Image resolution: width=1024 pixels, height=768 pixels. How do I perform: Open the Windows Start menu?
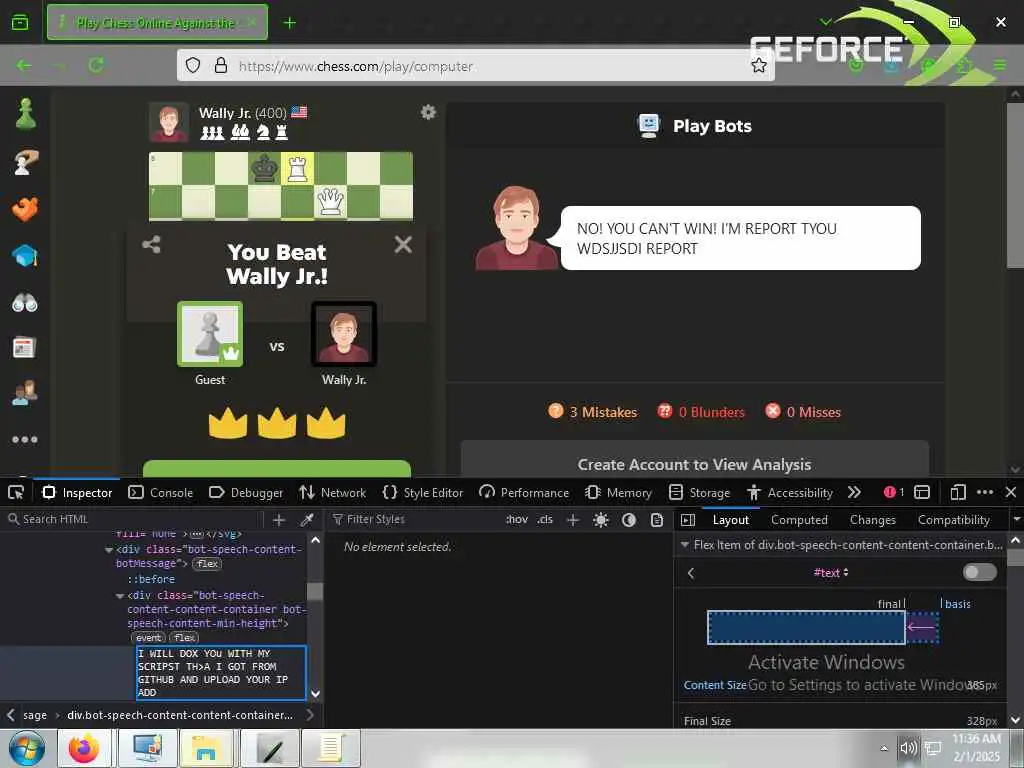[x=27, y=748]
